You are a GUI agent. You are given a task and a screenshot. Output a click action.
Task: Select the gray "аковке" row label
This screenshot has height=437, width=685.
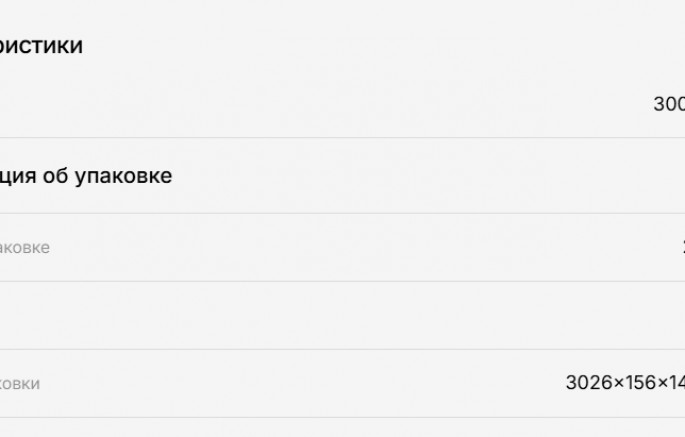click(x=24, y=248)
